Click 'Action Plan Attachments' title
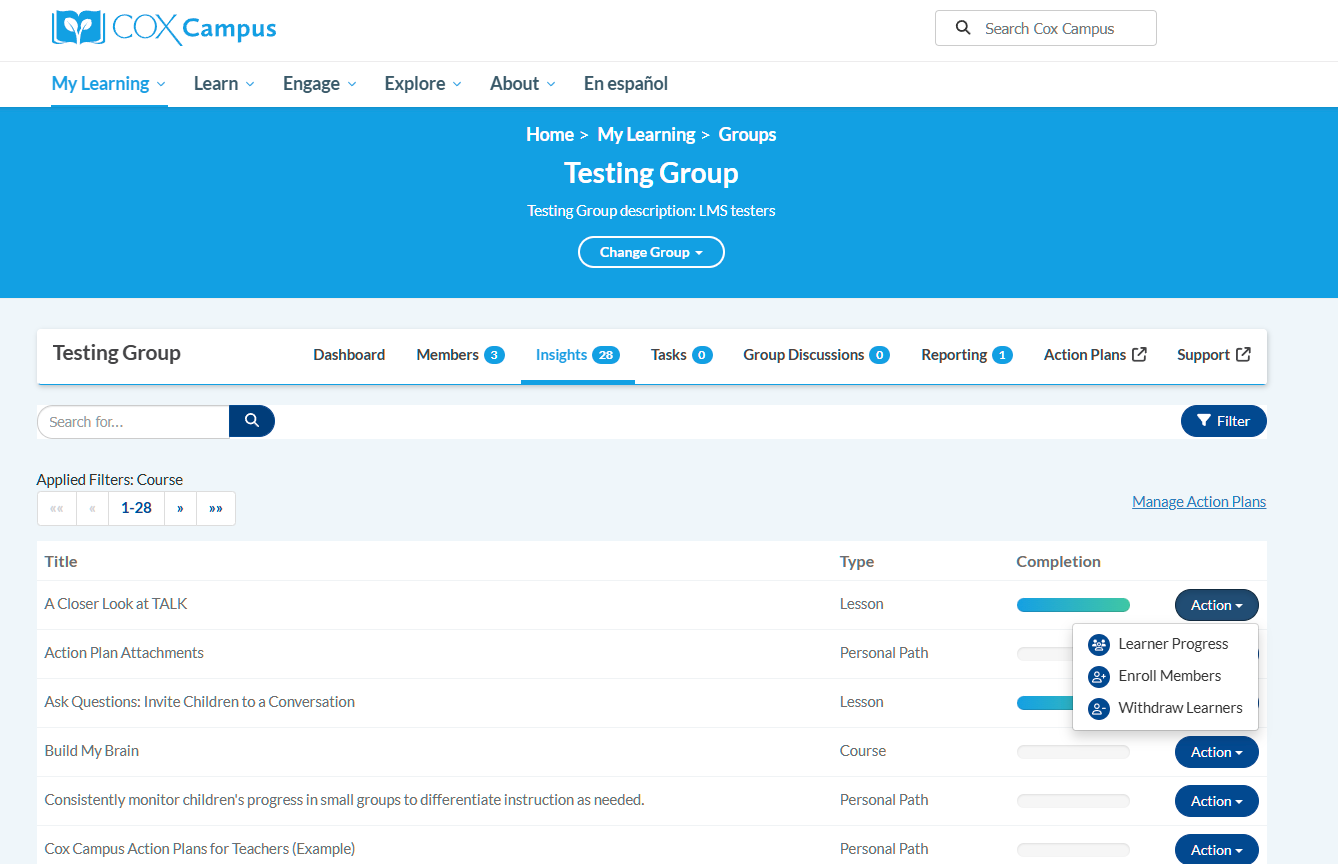The height and width of the screenshot is (864, 1338). (124, 653)
